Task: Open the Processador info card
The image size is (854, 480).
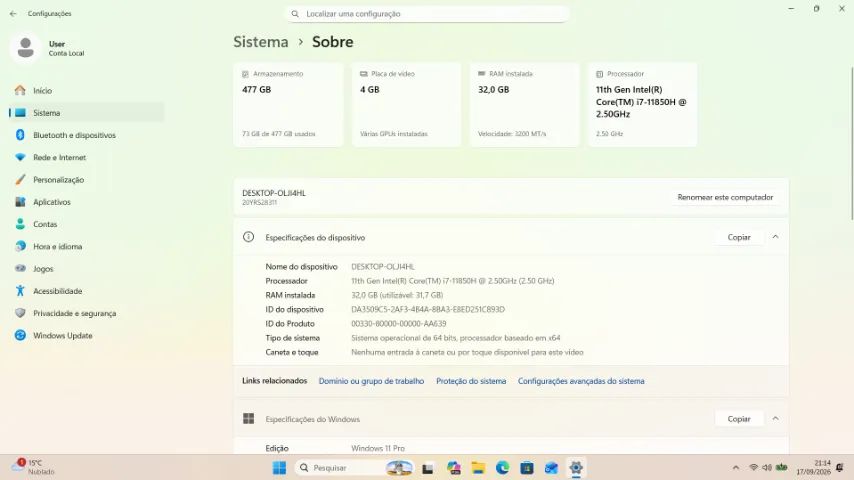Action: [x=643, y=105]
